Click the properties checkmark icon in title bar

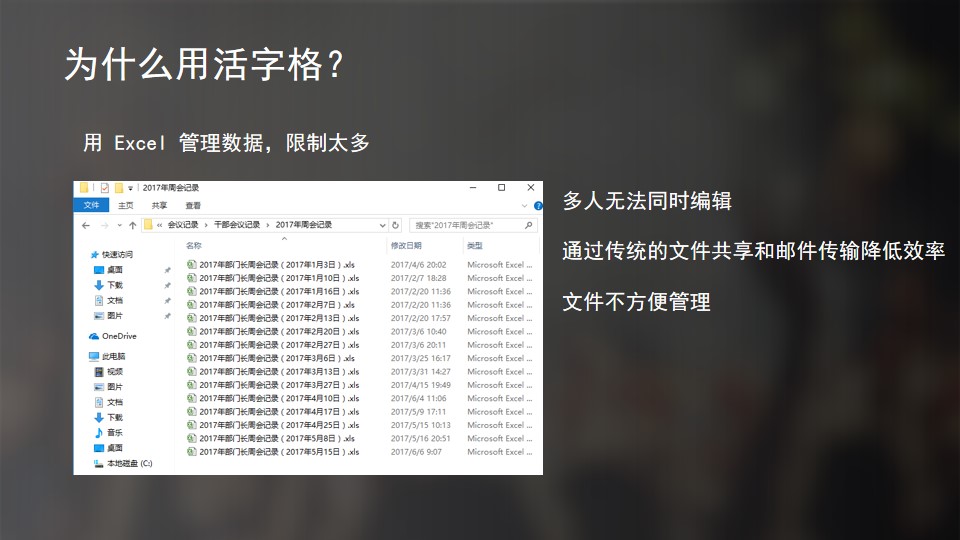pyautogui.click(x=104, y=188)
